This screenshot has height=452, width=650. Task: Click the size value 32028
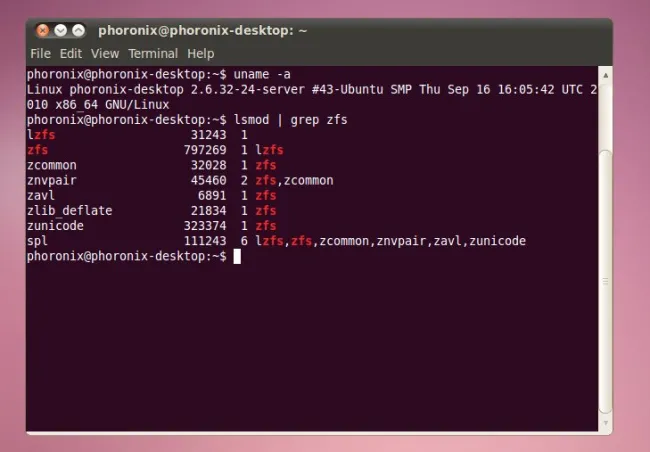coord(209,165)
